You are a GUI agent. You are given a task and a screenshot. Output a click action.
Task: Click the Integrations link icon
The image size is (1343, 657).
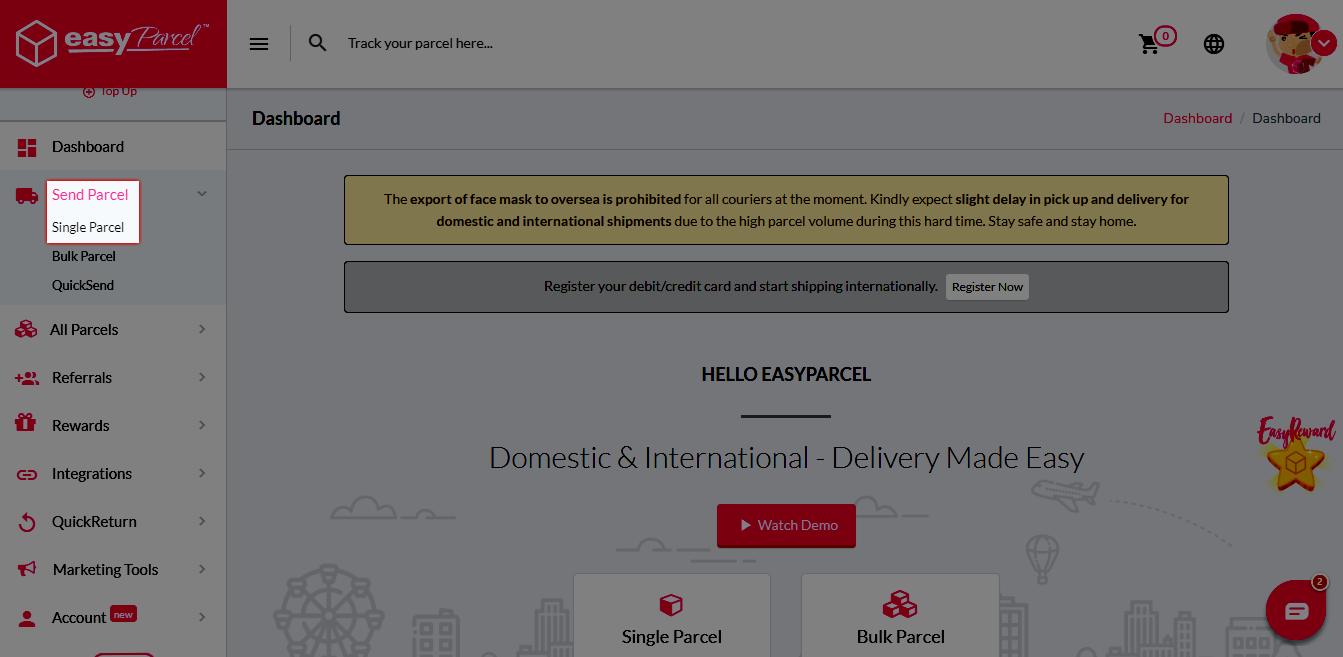[27, 474]
